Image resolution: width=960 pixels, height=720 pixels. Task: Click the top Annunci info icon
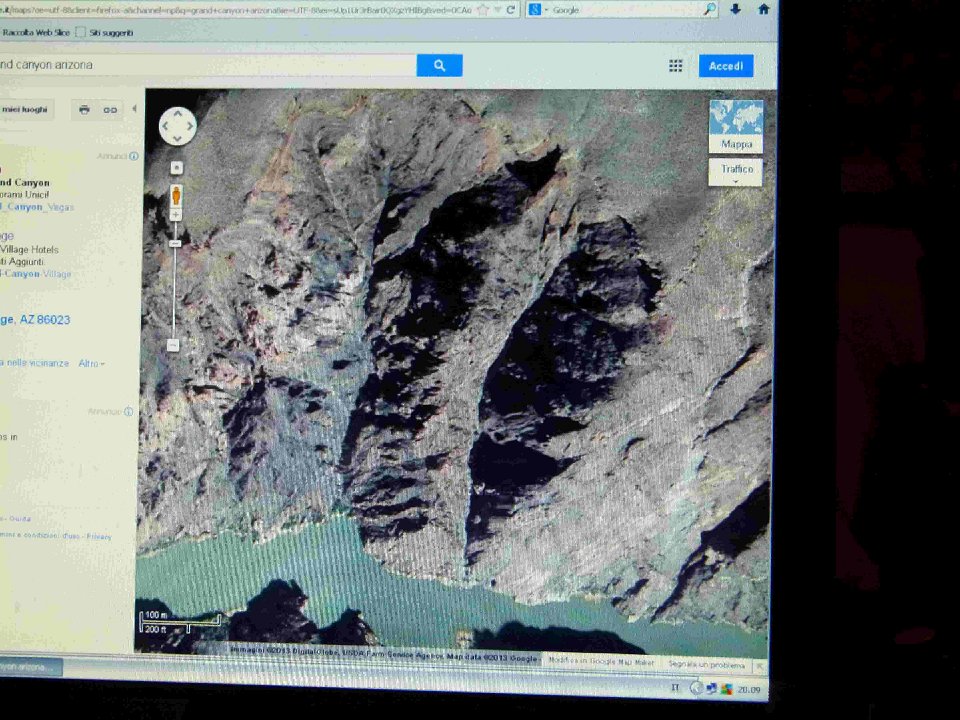(x=133, y=156)
